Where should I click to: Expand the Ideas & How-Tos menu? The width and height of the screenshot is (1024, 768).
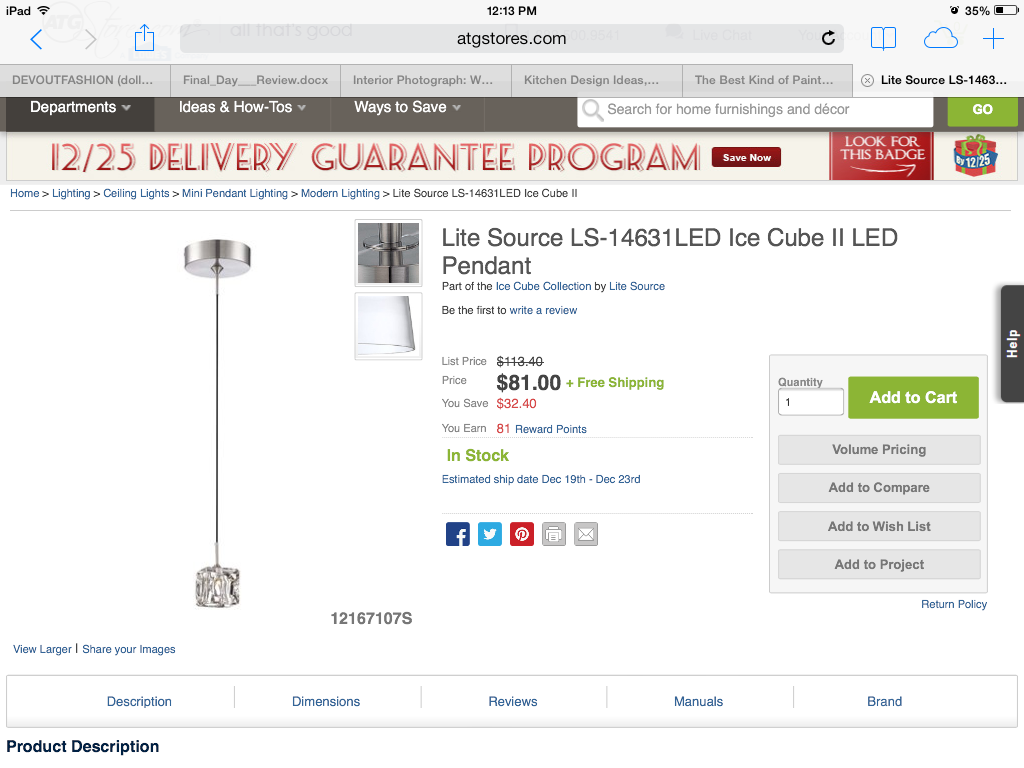242,108
